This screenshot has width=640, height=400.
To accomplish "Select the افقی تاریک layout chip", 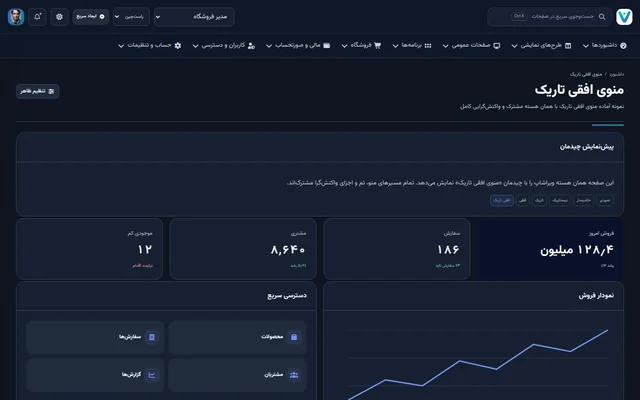I will [502, 200].
